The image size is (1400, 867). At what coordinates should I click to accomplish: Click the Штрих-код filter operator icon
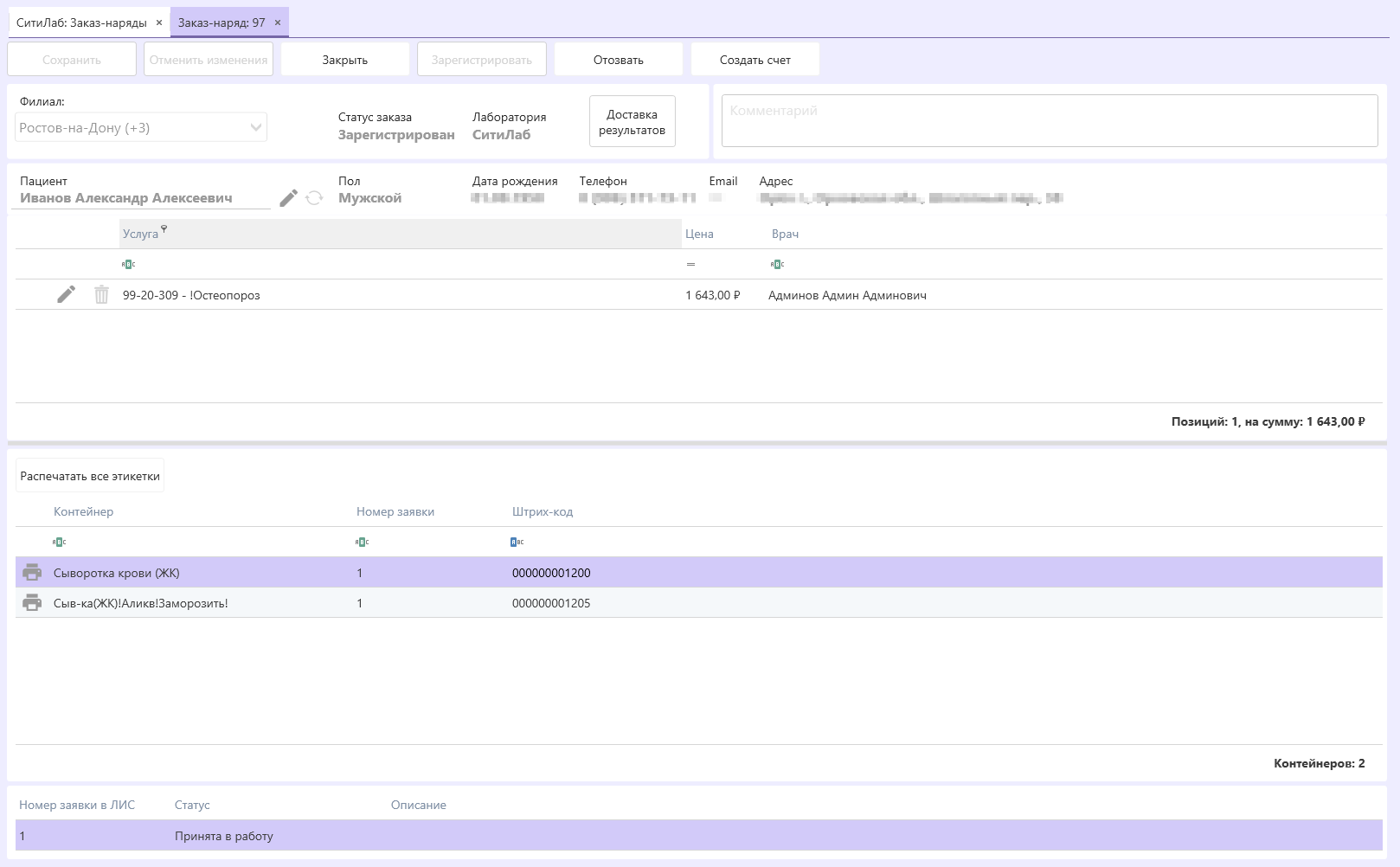[x=517, y=542]
